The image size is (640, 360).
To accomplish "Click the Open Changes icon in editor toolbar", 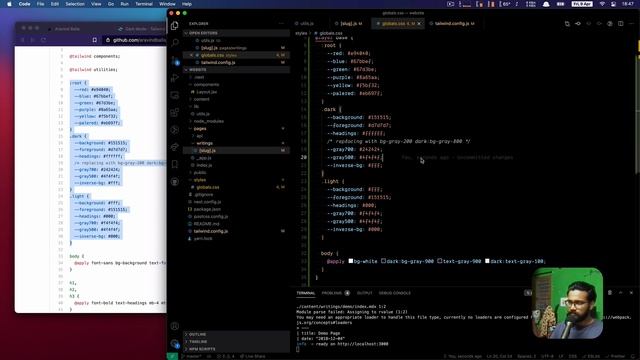I will tap(567, 24).
